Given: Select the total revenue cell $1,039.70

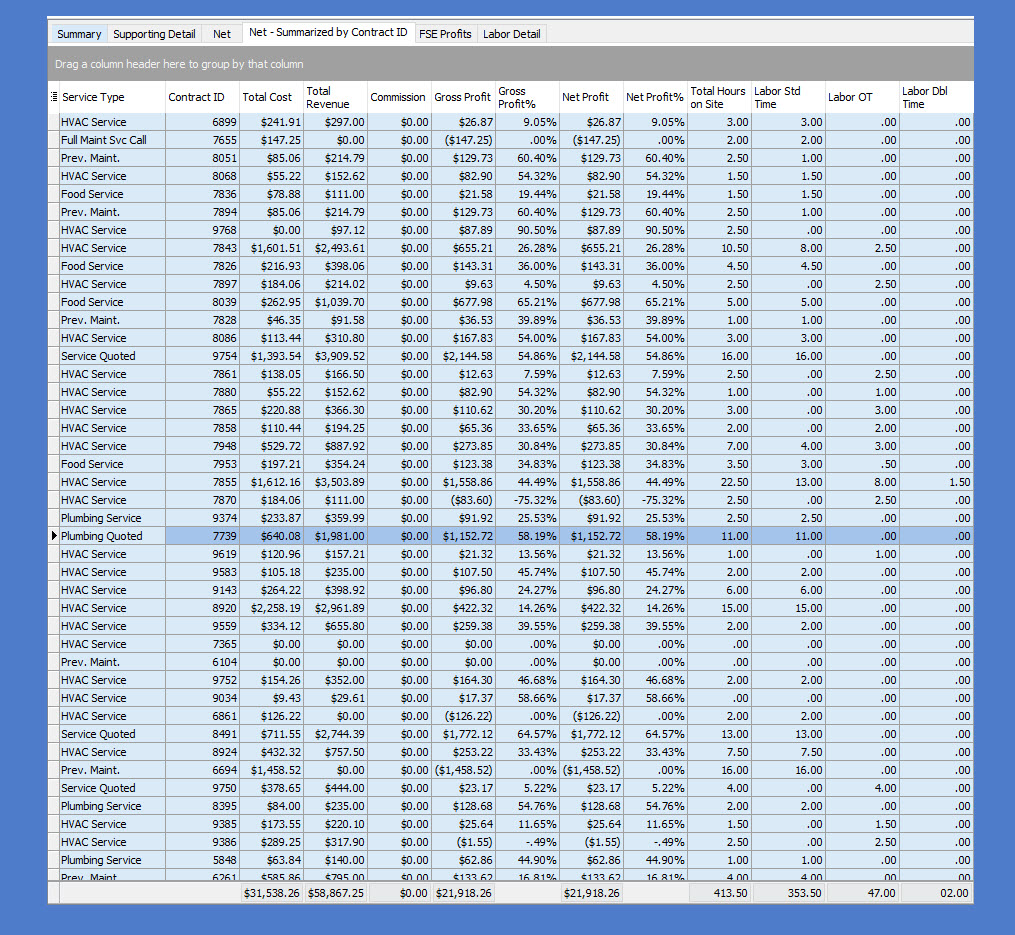Looking at the screenshot, I should pyautogui.click(x=335, y=302).
